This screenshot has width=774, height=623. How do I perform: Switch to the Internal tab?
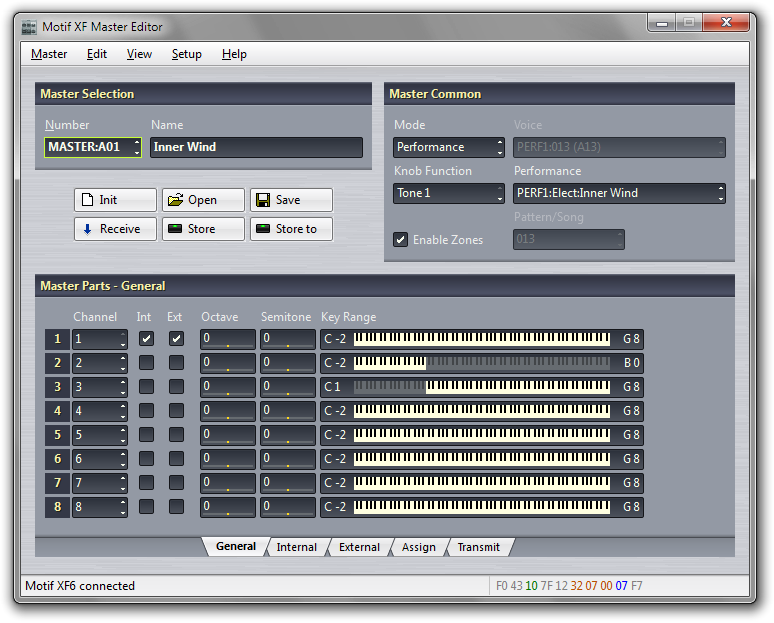click(x=297, y=547)
